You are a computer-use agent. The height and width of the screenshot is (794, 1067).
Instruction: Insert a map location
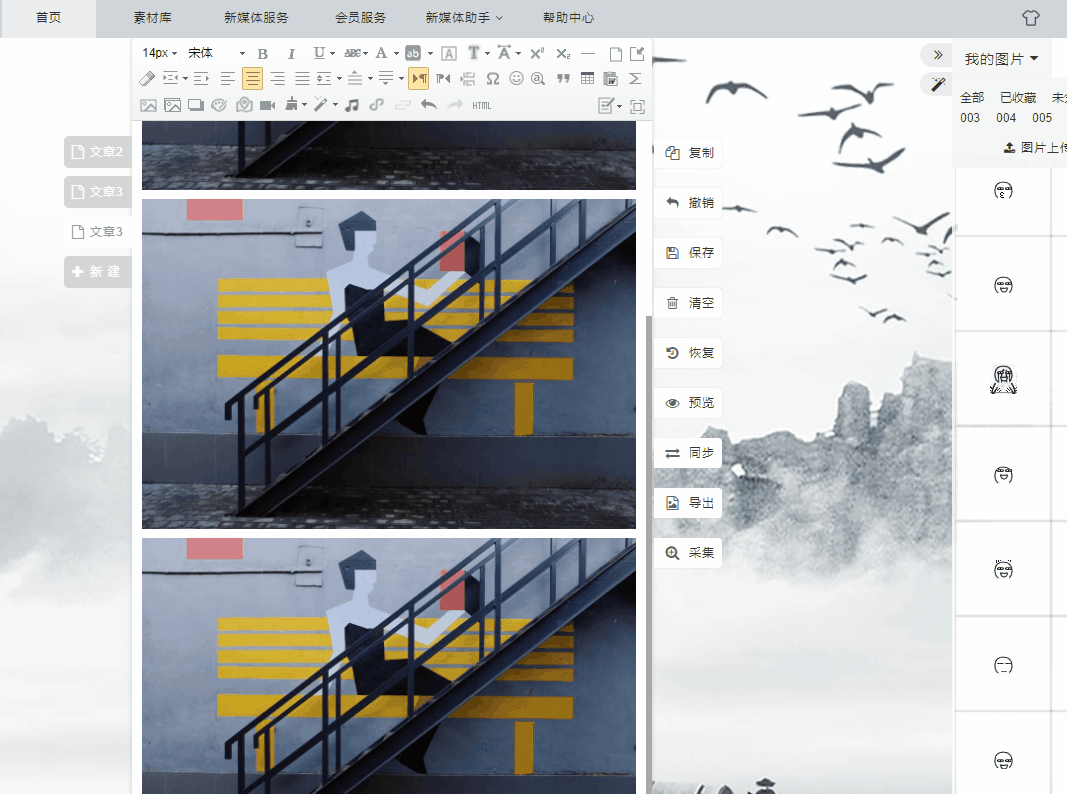[x=244, y=105]
